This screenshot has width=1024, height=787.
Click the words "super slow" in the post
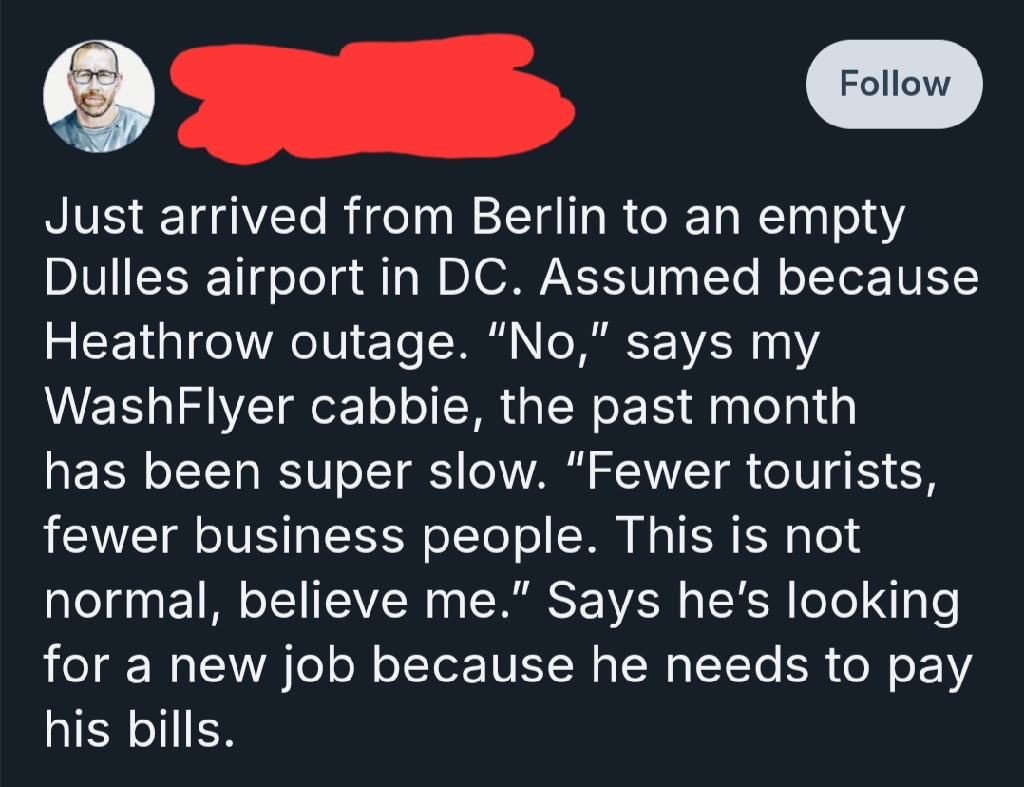coord(413,472)
